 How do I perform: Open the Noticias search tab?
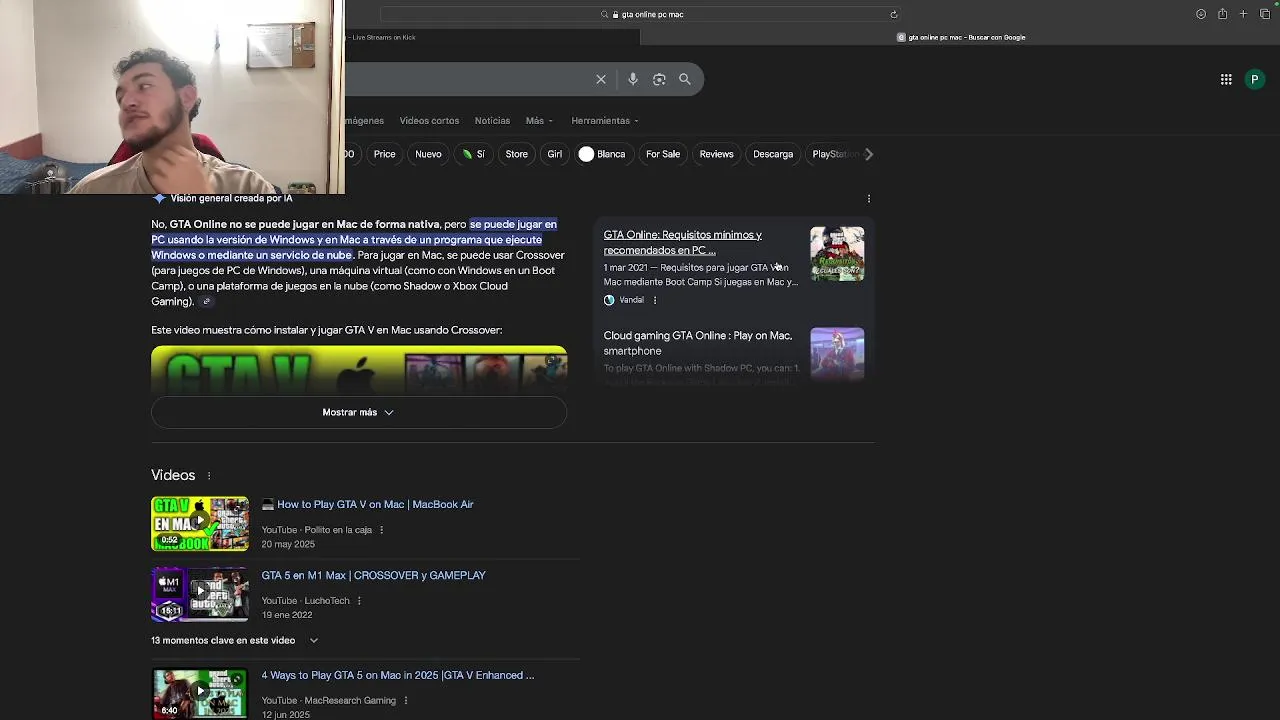coord(492,121)
